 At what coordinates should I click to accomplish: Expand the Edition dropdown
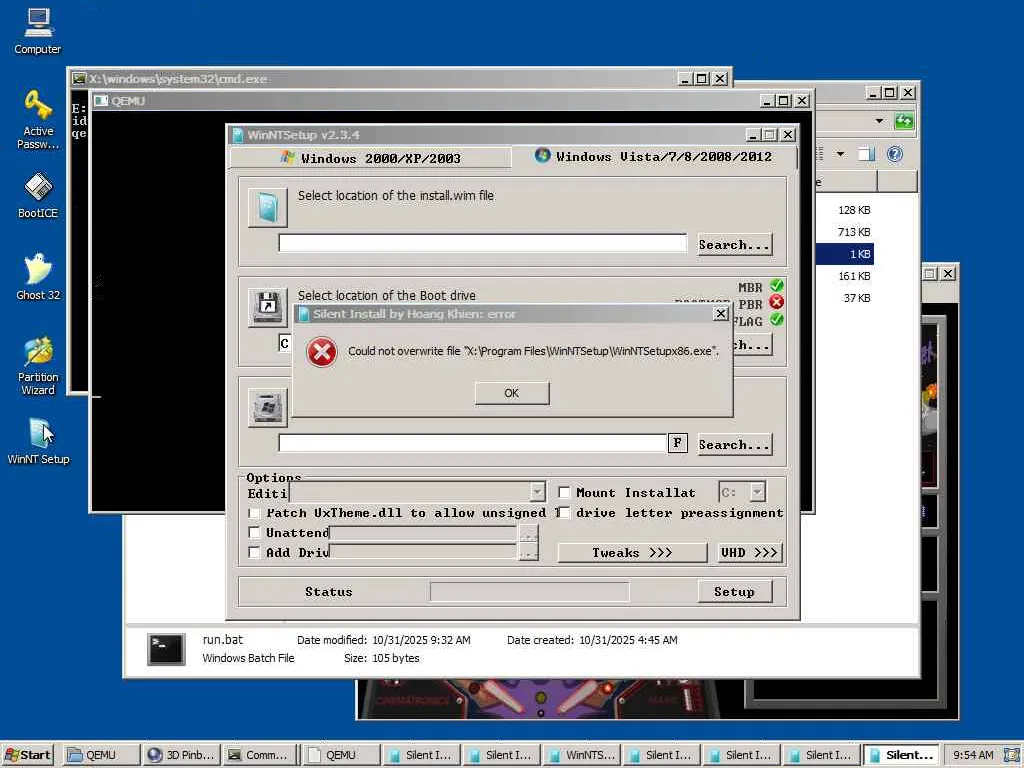pos(537,491)
